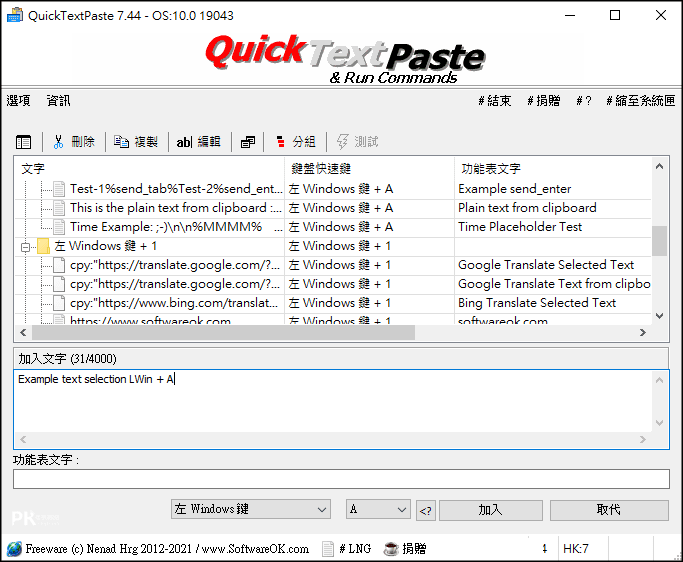Click inside the 加入文字 text area
This screenshot has width=683, height=562.
click(x=333, y=401)
